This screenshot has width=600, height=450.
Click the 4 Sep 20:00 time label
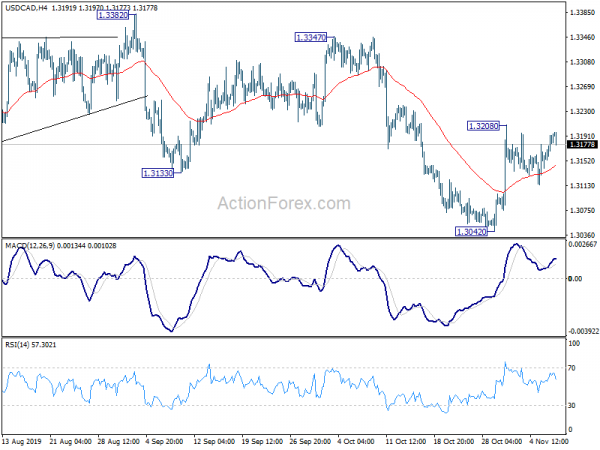pos(165,442)
